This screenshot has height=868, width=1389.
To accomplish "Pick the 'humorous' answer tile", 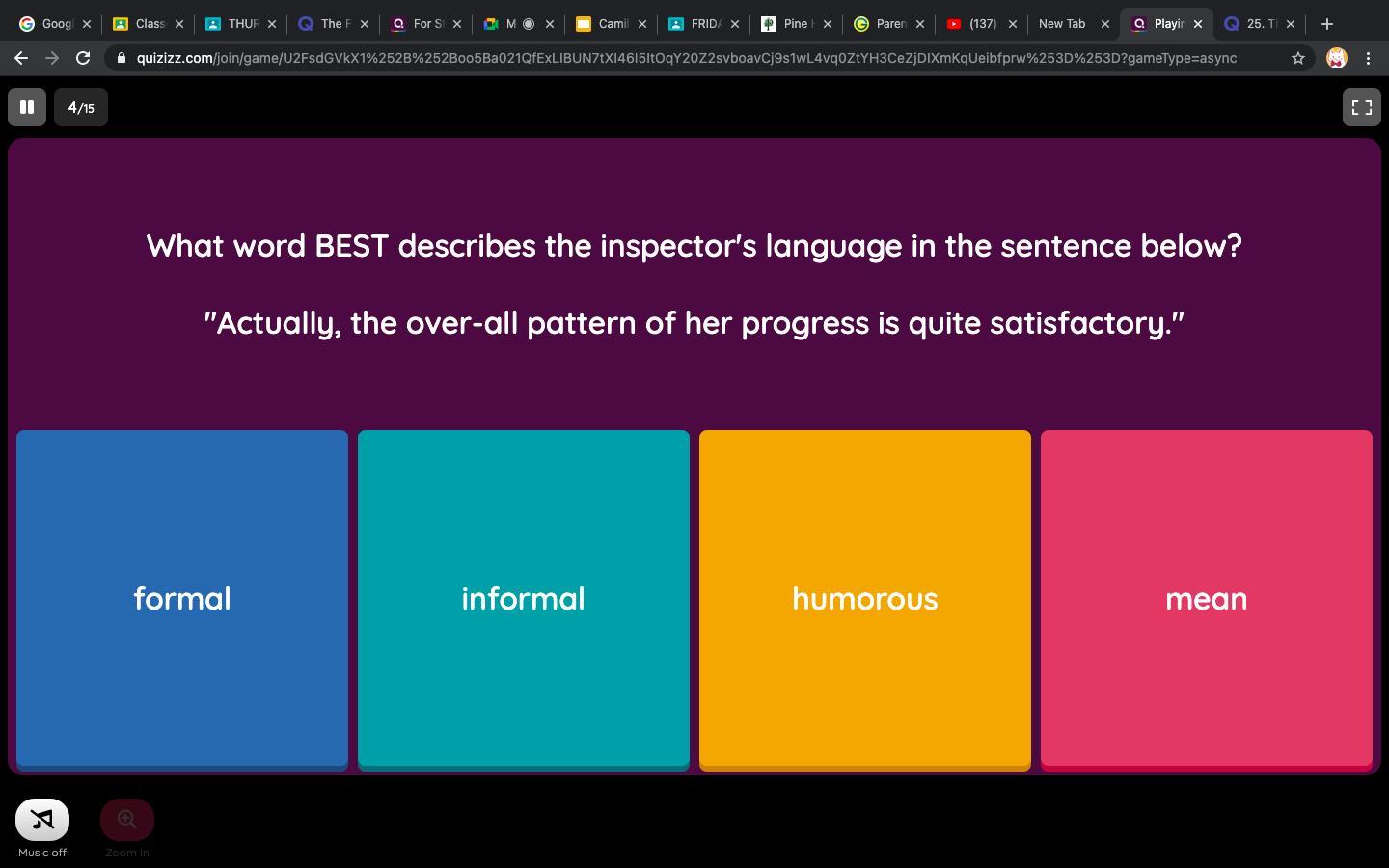I will coord(865,599).
